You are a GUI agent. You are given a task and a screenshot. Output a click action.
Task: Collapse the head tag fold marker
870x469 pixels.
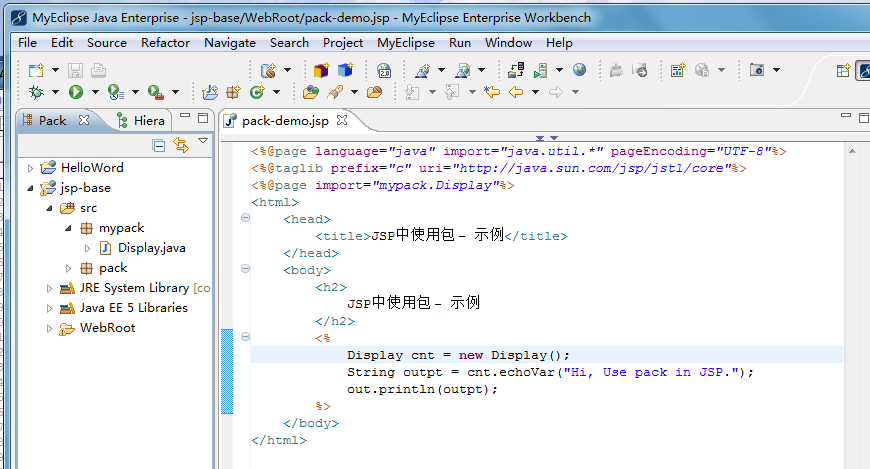(245, 218)
